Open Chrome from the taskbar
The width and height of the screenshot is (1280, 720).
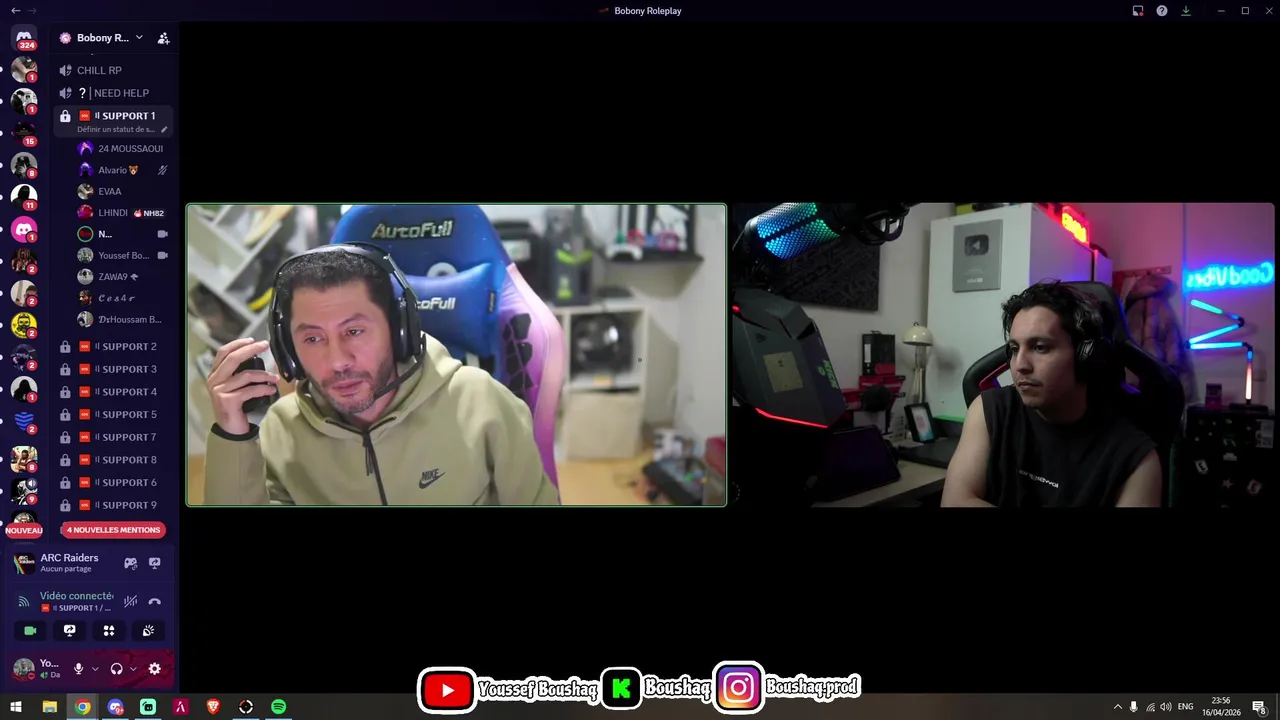point(82,707)
